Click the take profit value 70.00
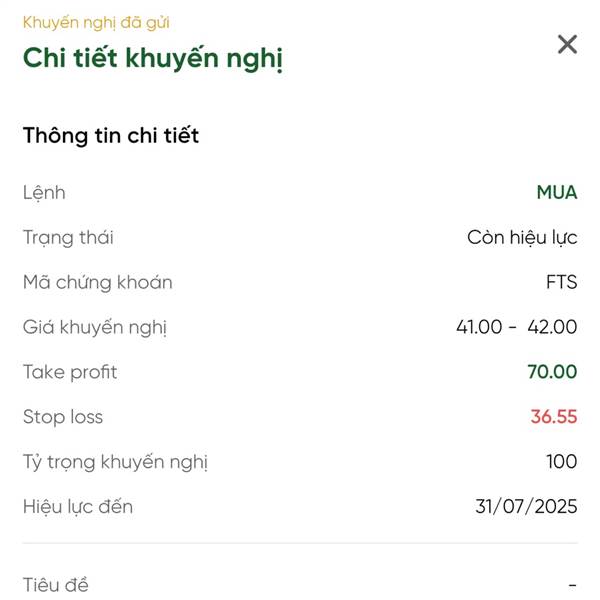Image resolution: width=600 pixels, height=600 pixels. tap(552, 372)
